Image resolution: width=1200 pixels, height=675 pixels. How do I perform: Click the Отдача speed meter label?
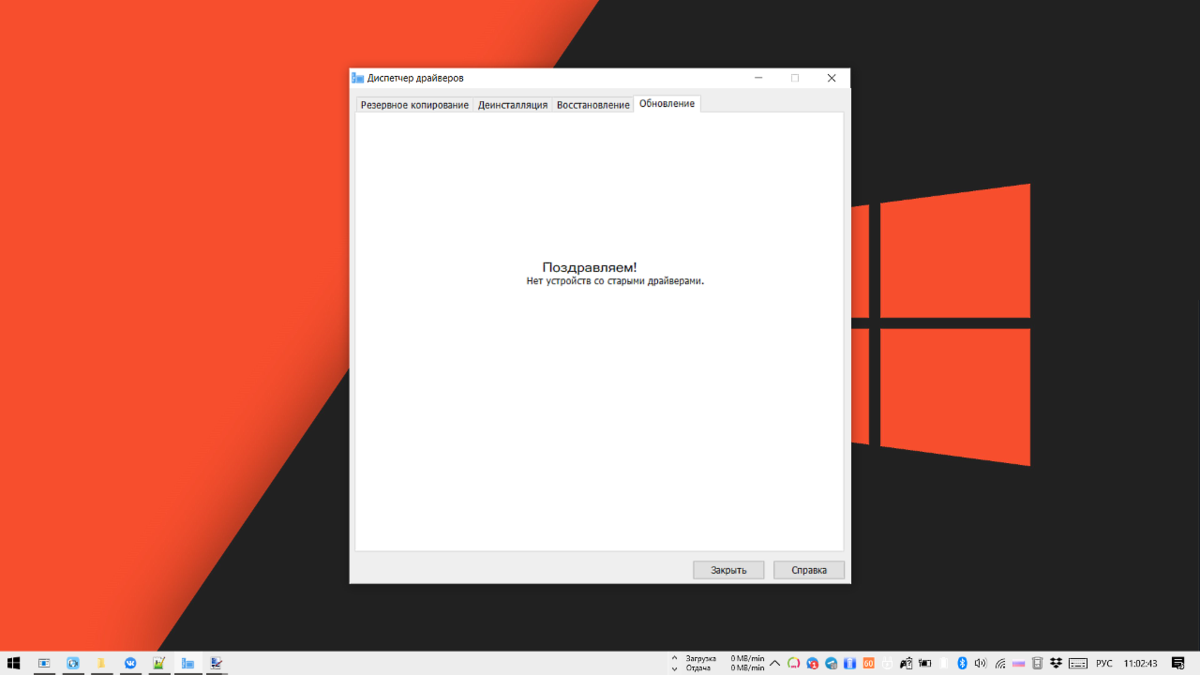(x=698, y=668)
